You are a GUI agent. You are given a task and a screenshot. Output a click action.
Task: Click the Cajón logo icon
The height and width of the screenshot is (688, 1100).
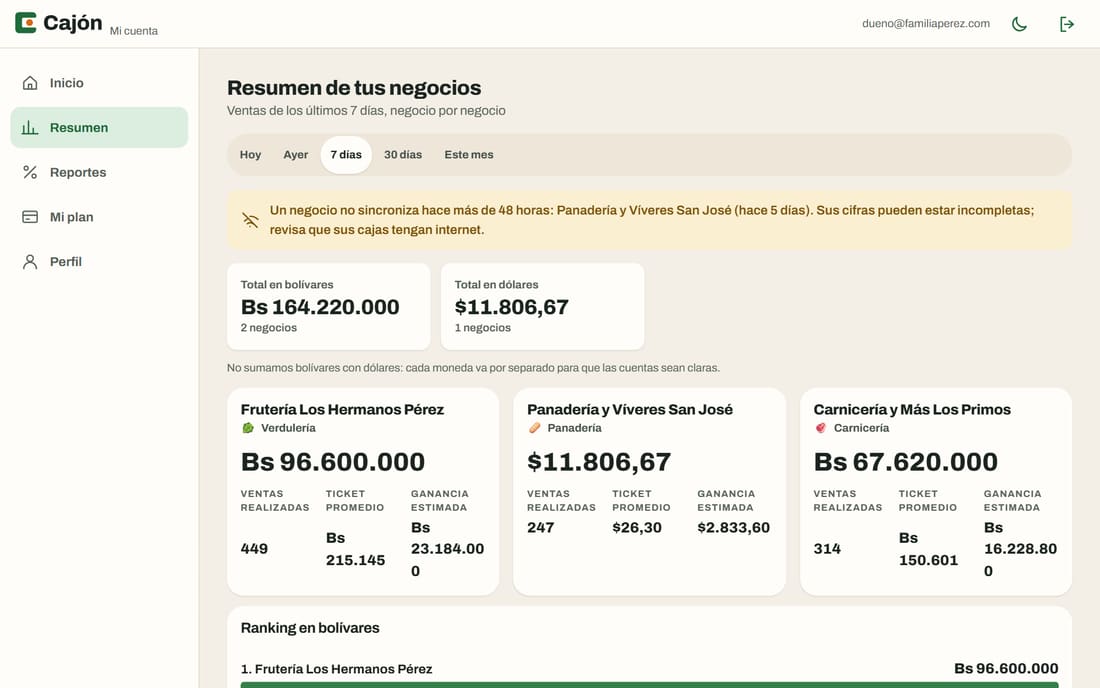[26, 22]
